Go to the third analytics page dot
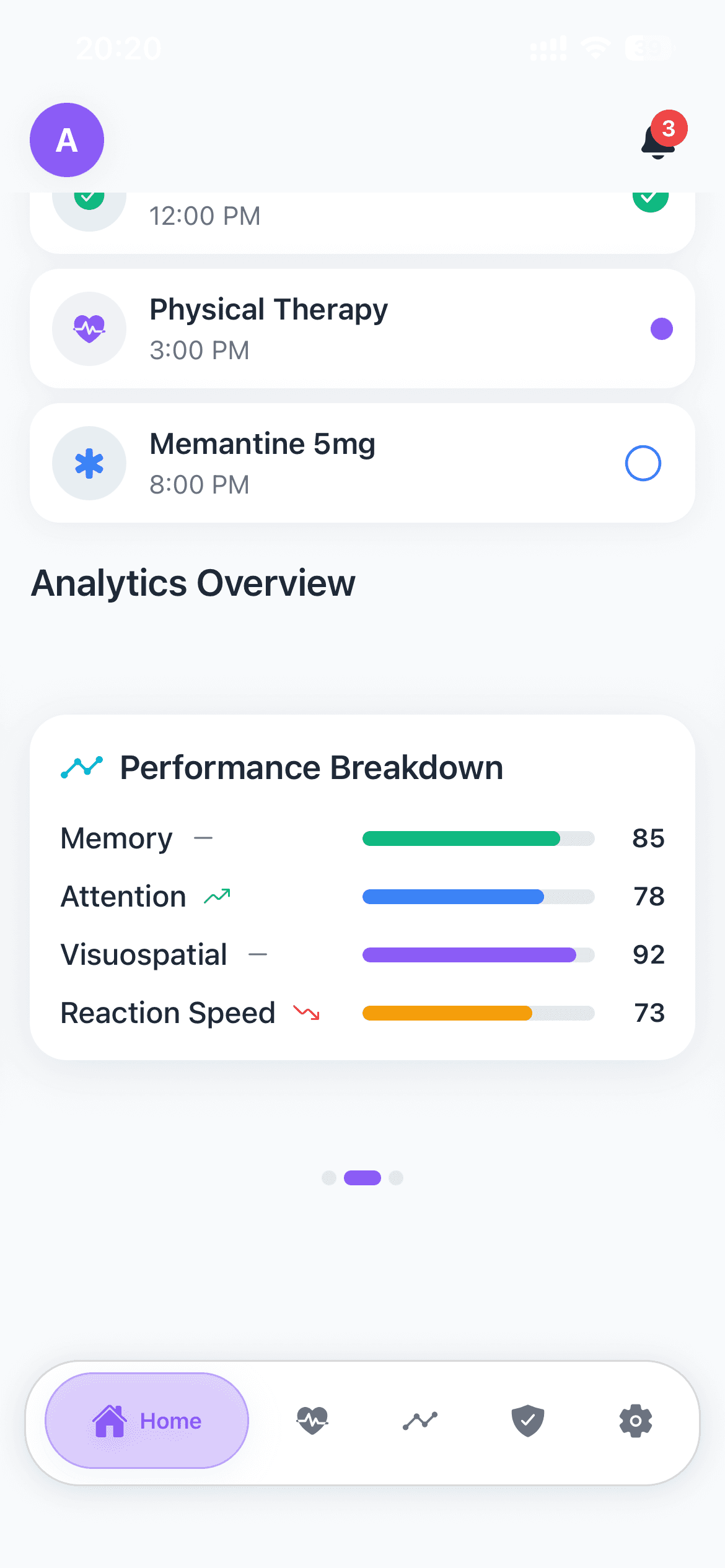Screen dimensions: 725x1568 coord(396,1177)
